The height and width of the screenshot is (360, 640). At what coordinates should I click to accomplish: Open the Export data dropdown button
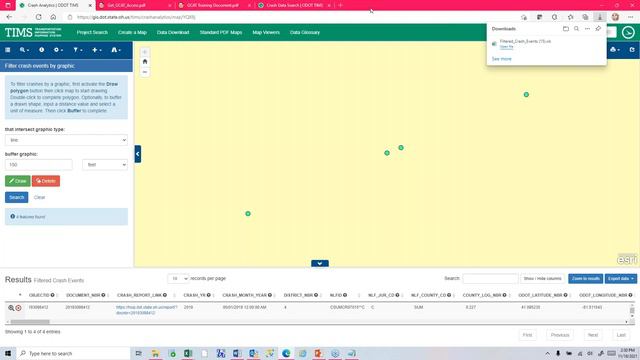[x=620, y=278]
